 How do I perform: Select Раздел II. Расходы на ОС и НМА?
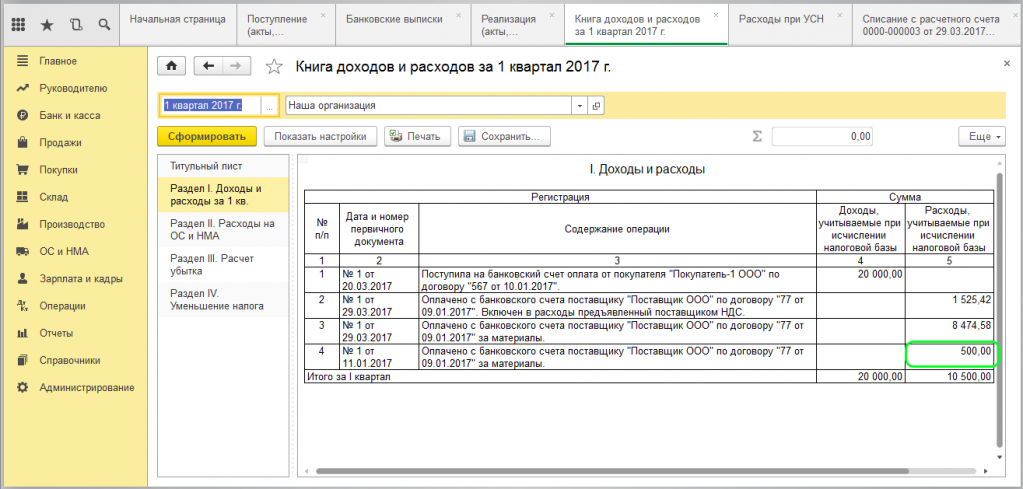[x=222, y=230]
